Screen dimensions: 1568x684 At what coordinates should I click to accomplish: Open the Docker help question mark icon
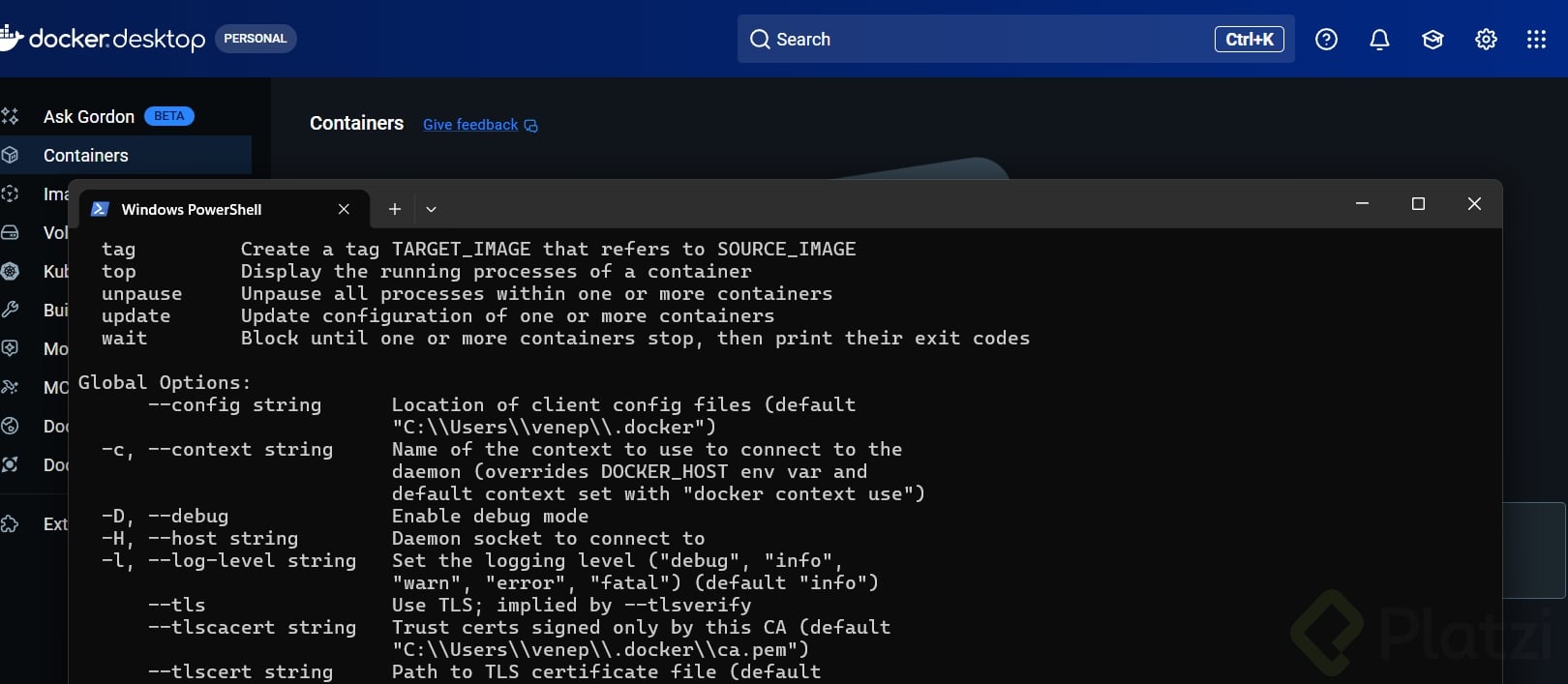[x=1326, y=39]
